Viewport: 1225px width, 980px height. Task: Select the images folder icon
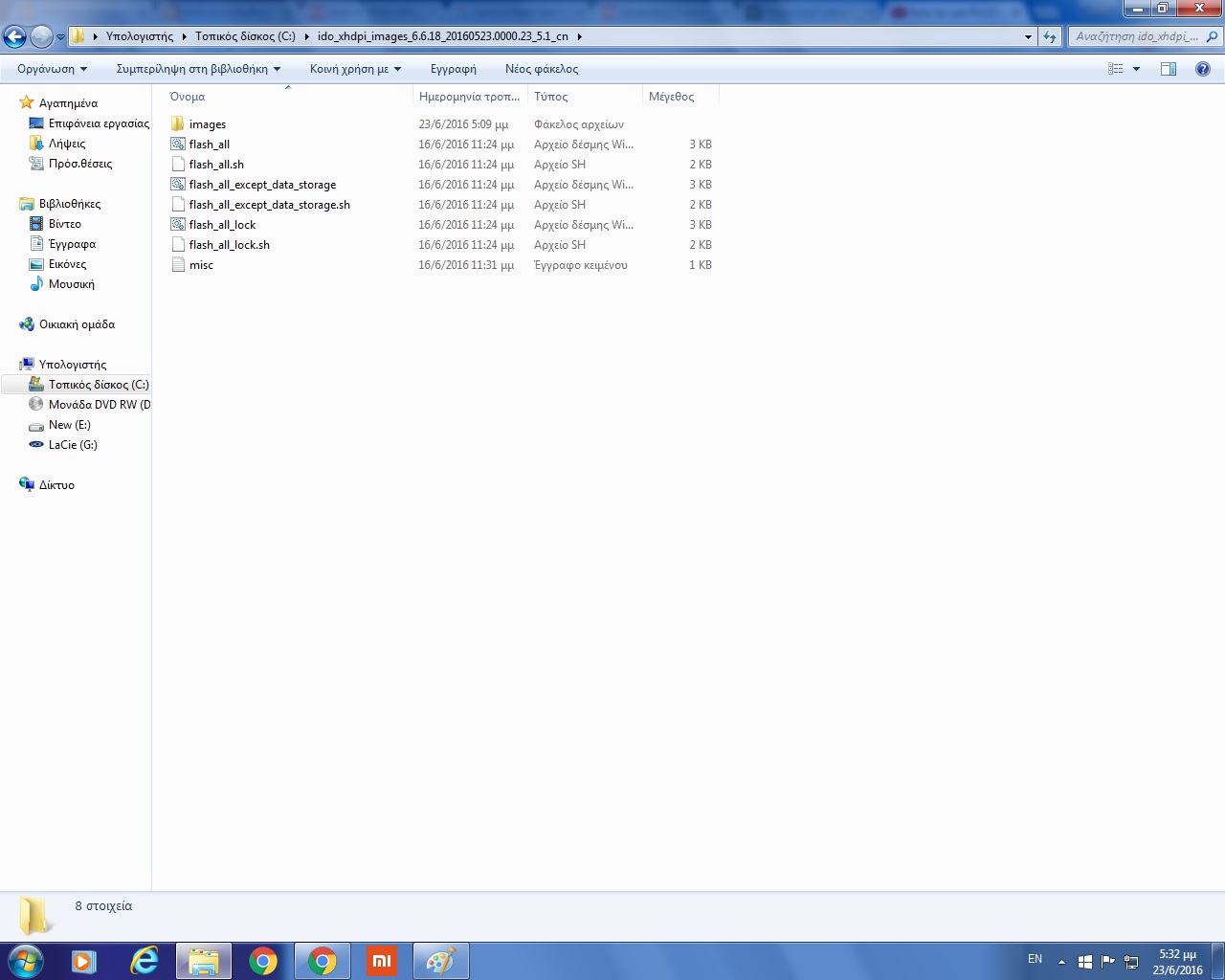pos(178,124)
